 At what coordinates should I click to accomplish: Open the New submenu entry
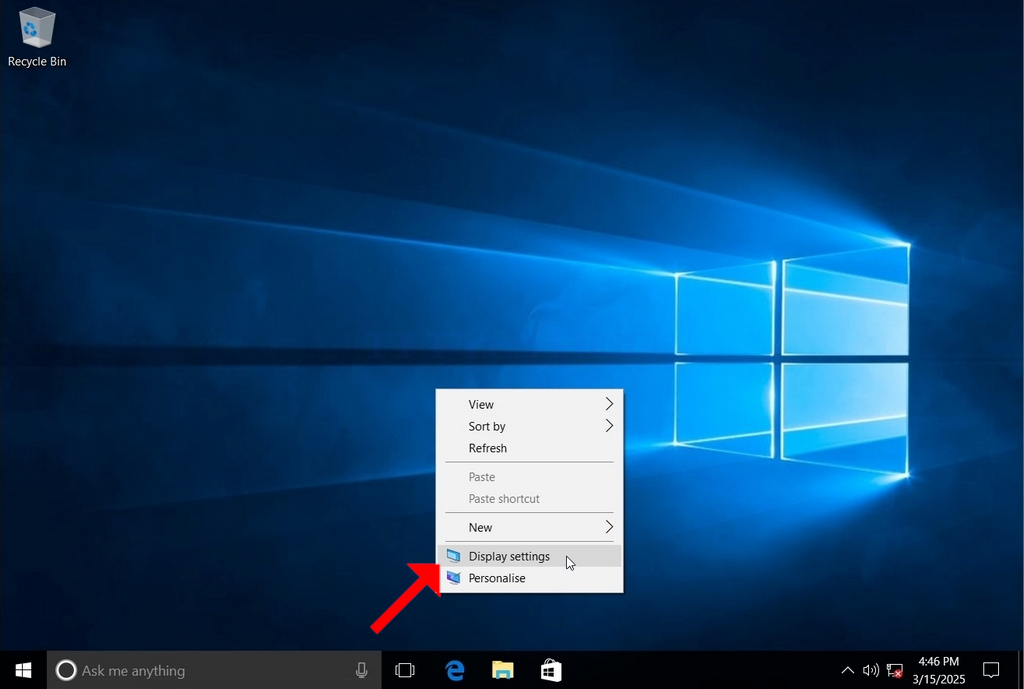pos(530,527)
